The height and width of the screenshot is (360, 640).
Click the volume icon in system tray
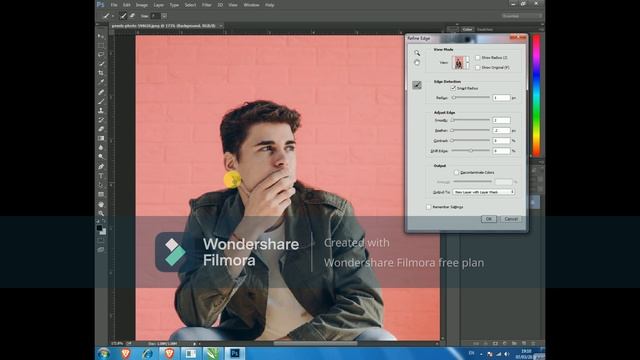[507, 354]
